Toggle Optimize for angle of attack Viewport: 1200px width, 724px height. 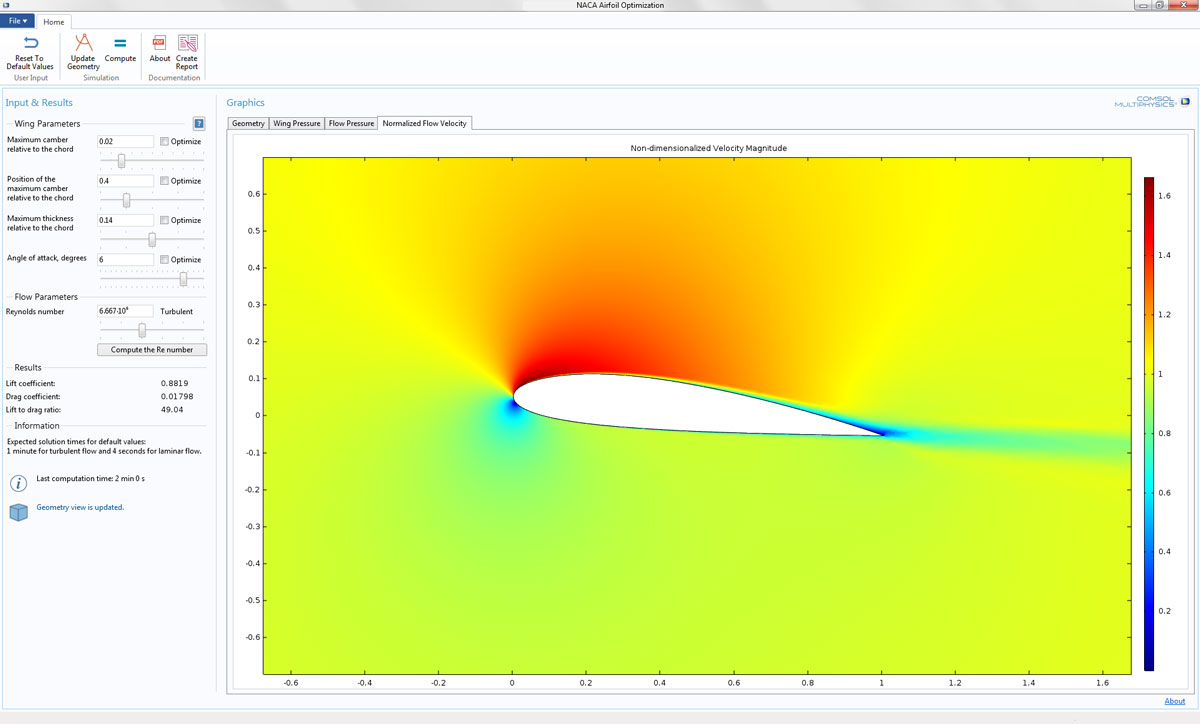click(x=165, y=260)
